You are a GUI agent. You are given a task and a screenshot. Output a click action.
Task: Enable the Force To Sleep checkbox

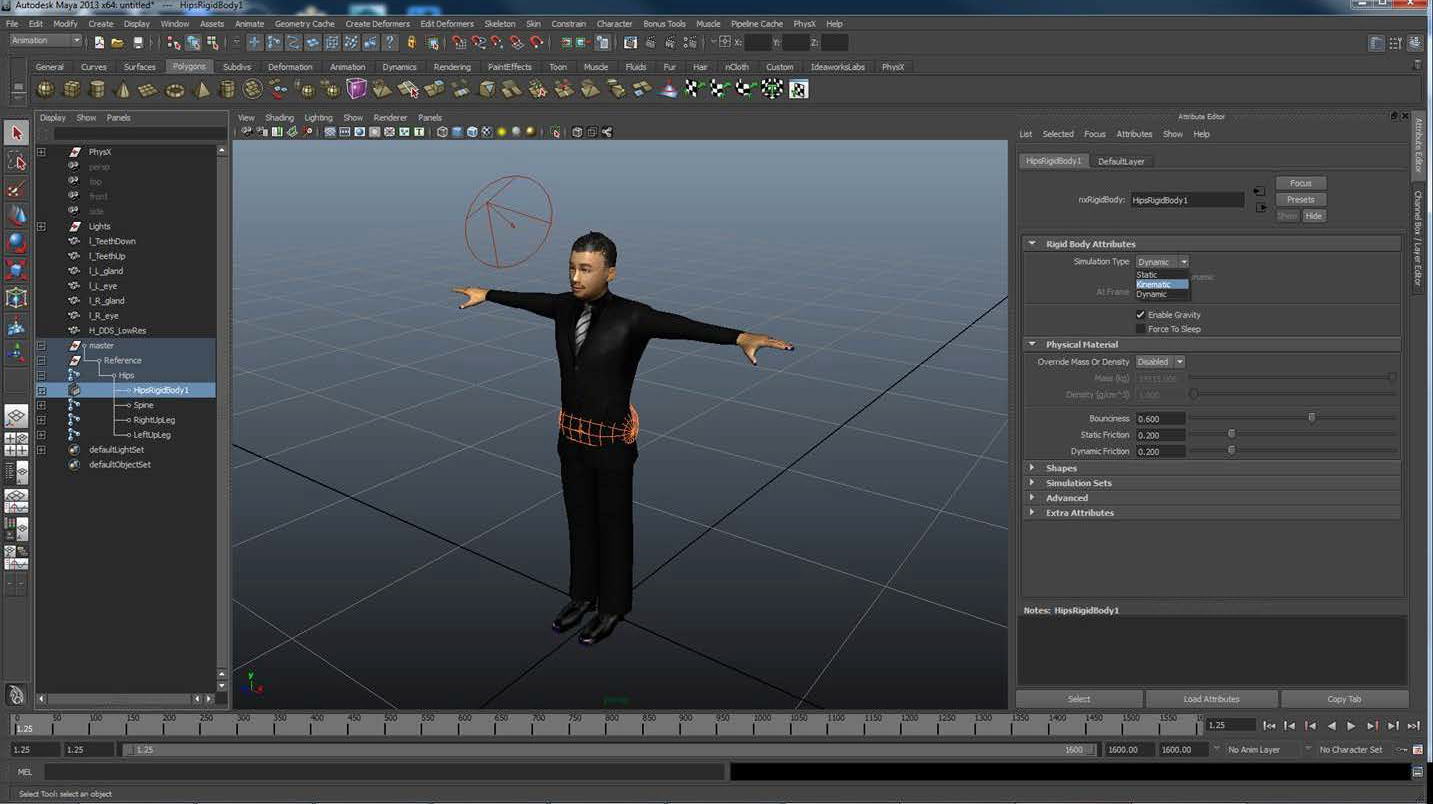(1141, 329)
